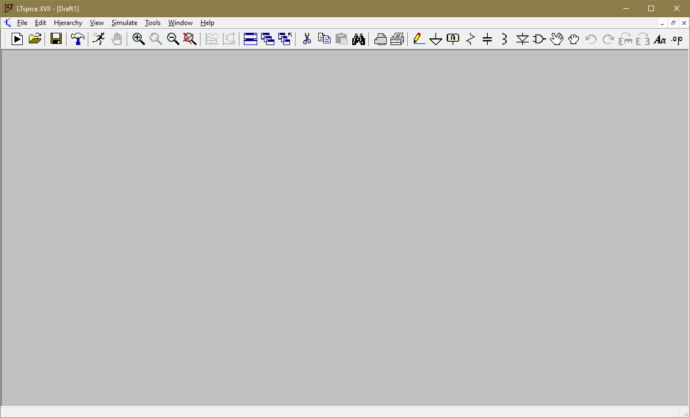Click the Zoom In magnifier
The height and width of the screenshot is (418, 690).
point(139,39)
